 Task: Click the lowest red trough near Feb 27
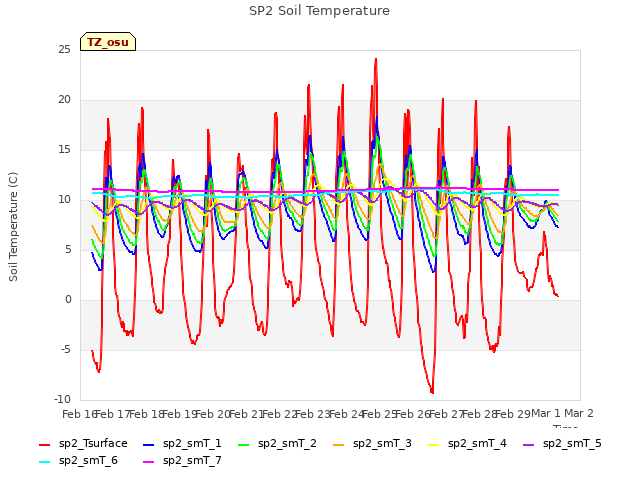tap(432, 392)
